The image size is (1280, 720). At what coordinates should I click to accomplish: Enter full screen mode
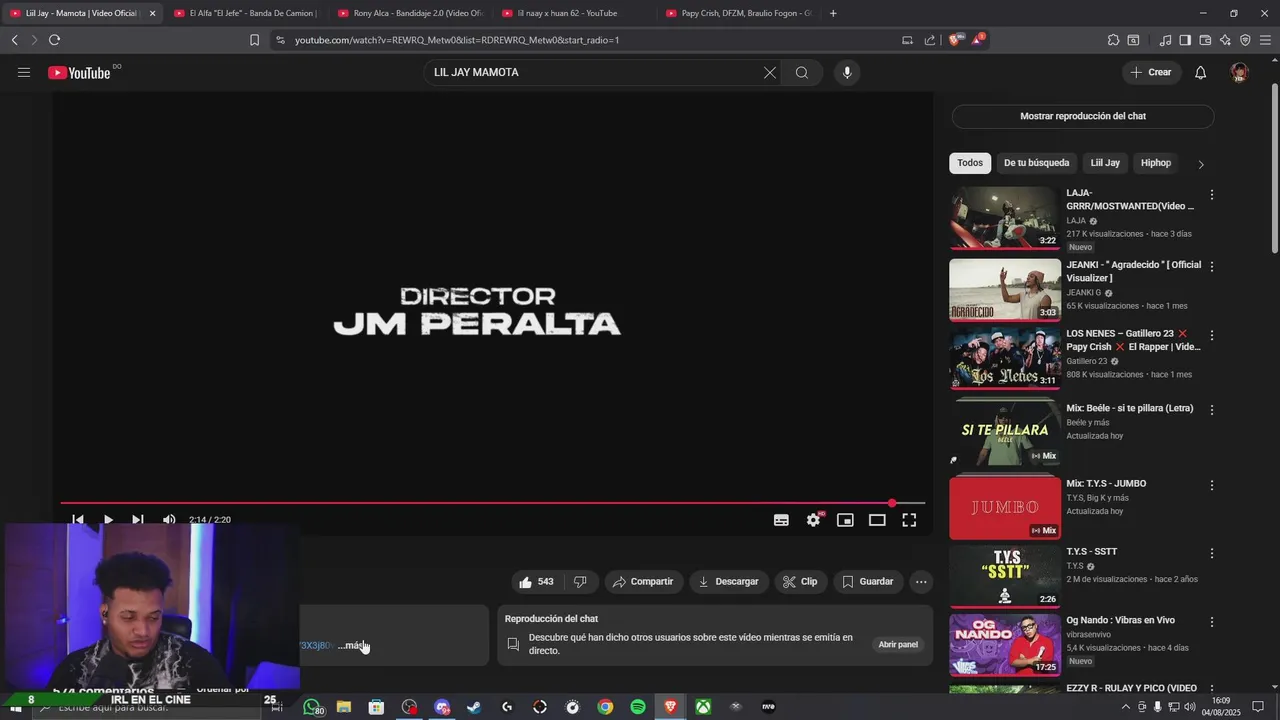pos(909,520)
